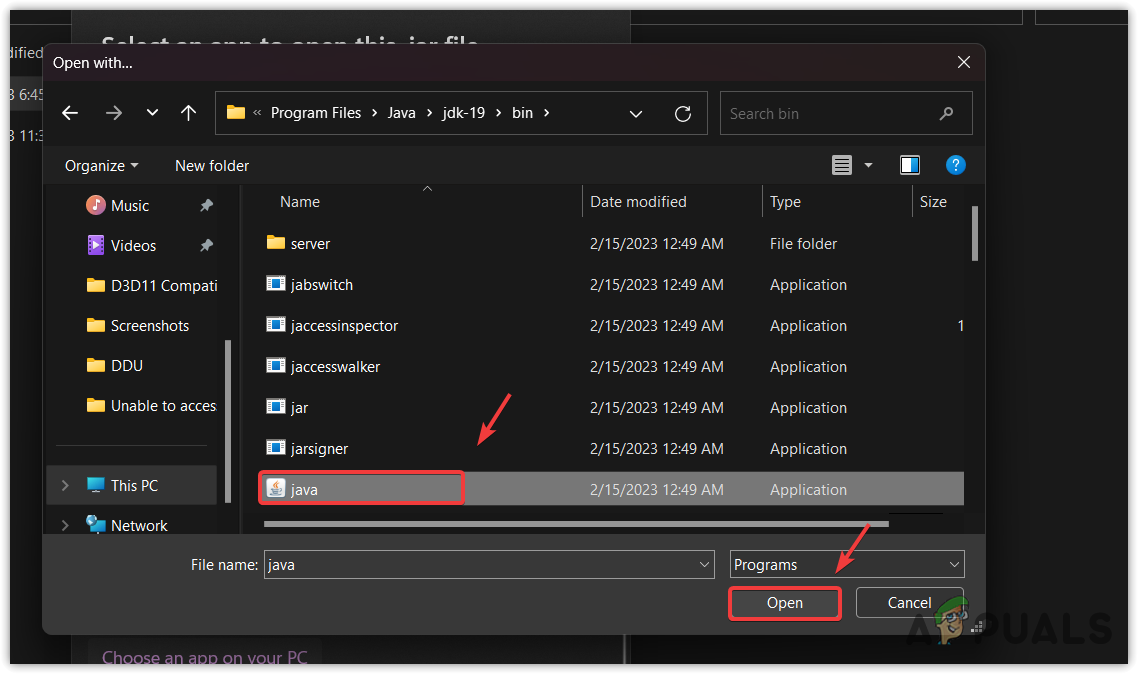Unpin Videos from the navigation pane

point(206,245)
